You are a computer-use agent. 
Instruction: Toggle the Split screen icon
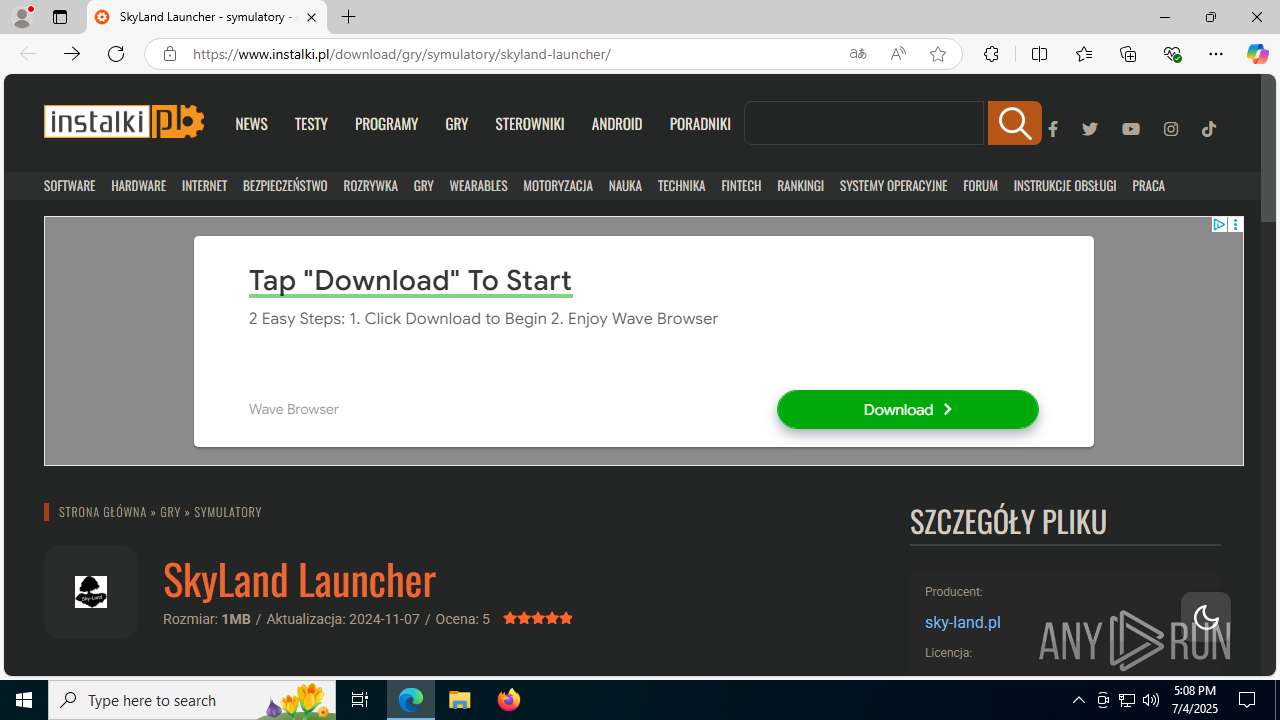[1039, 54]
